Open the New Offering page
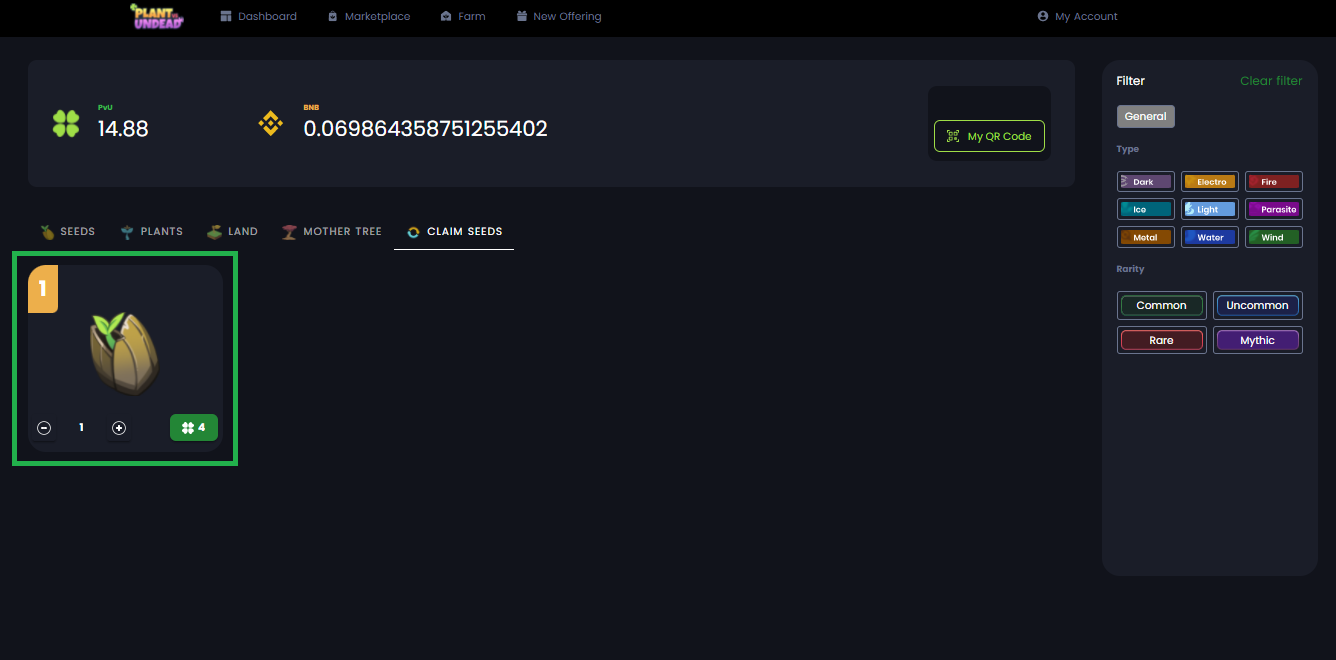This screenshot has width=1336, height=660. click(559, 16)
